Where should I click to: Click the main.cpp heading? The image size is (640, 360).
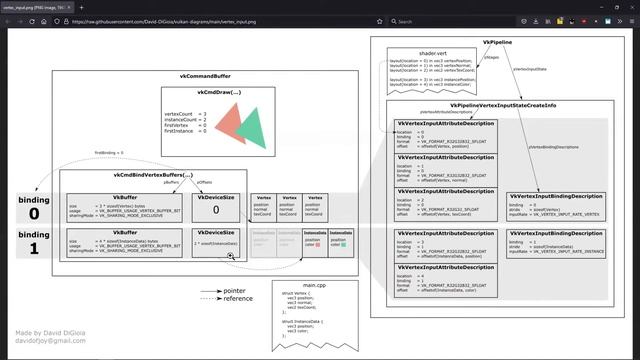click(x=314, y=285)
